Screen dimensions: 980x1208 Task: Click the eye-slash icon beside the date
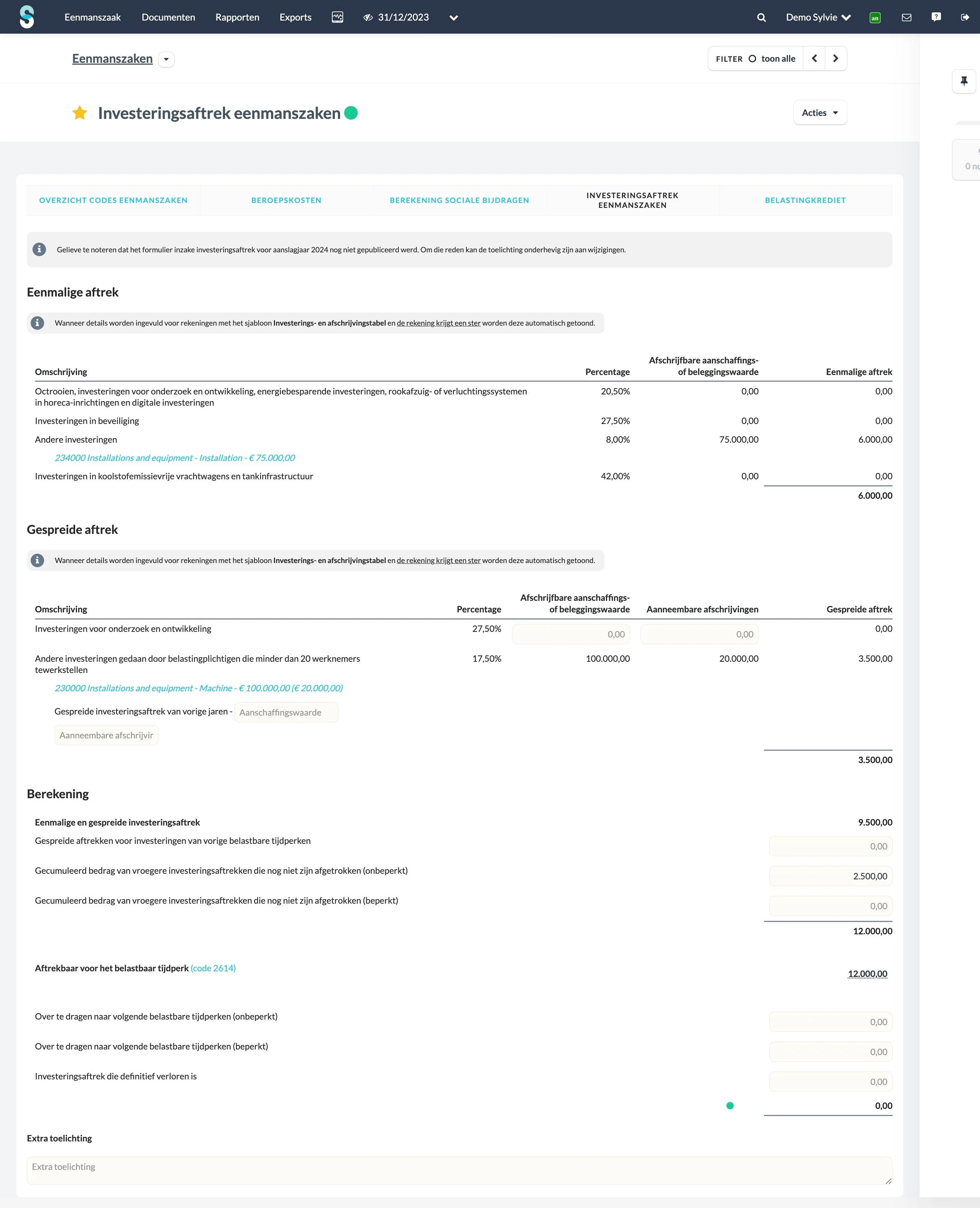368,18
